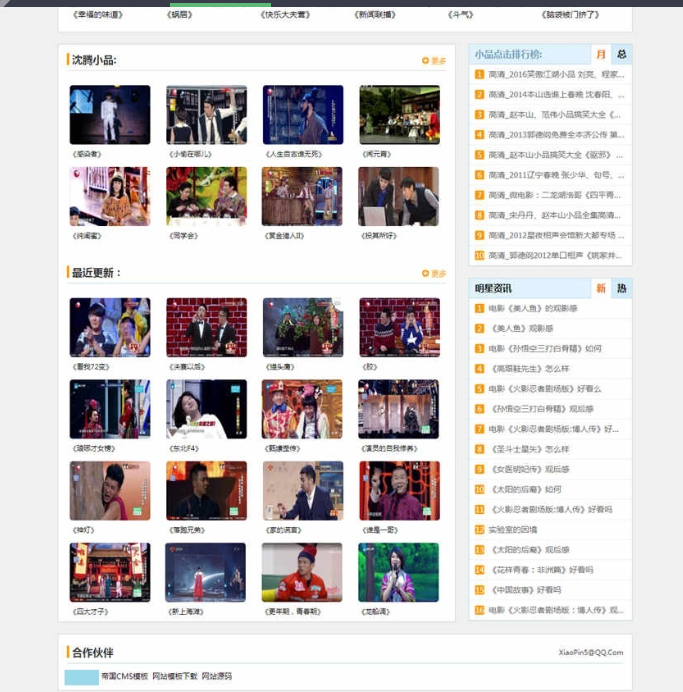The height and width of the screenshot is (692, 683).
Task: Select the 新 tab in 明星资讯
Action: pos(601,288)
